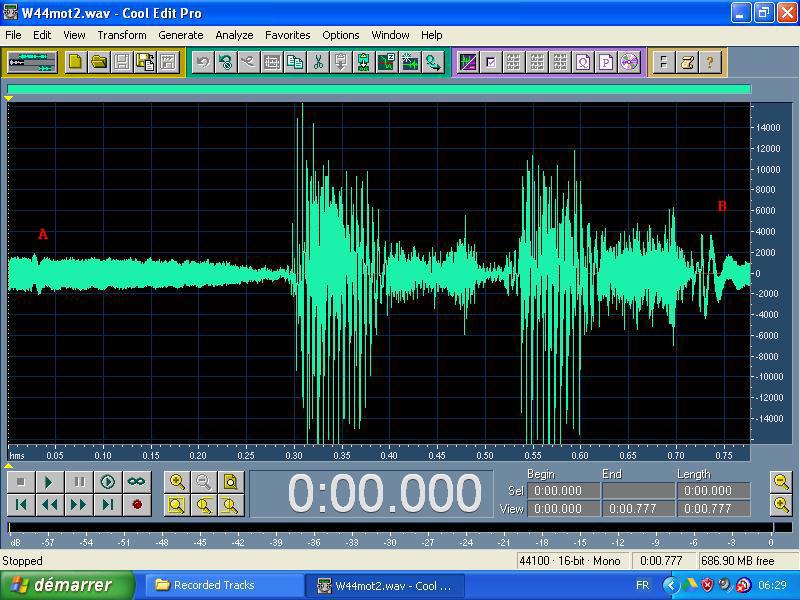Viewport: 800px width, 600px height.
Task: Open the Favorites menu
Action: tap(287, 35)
